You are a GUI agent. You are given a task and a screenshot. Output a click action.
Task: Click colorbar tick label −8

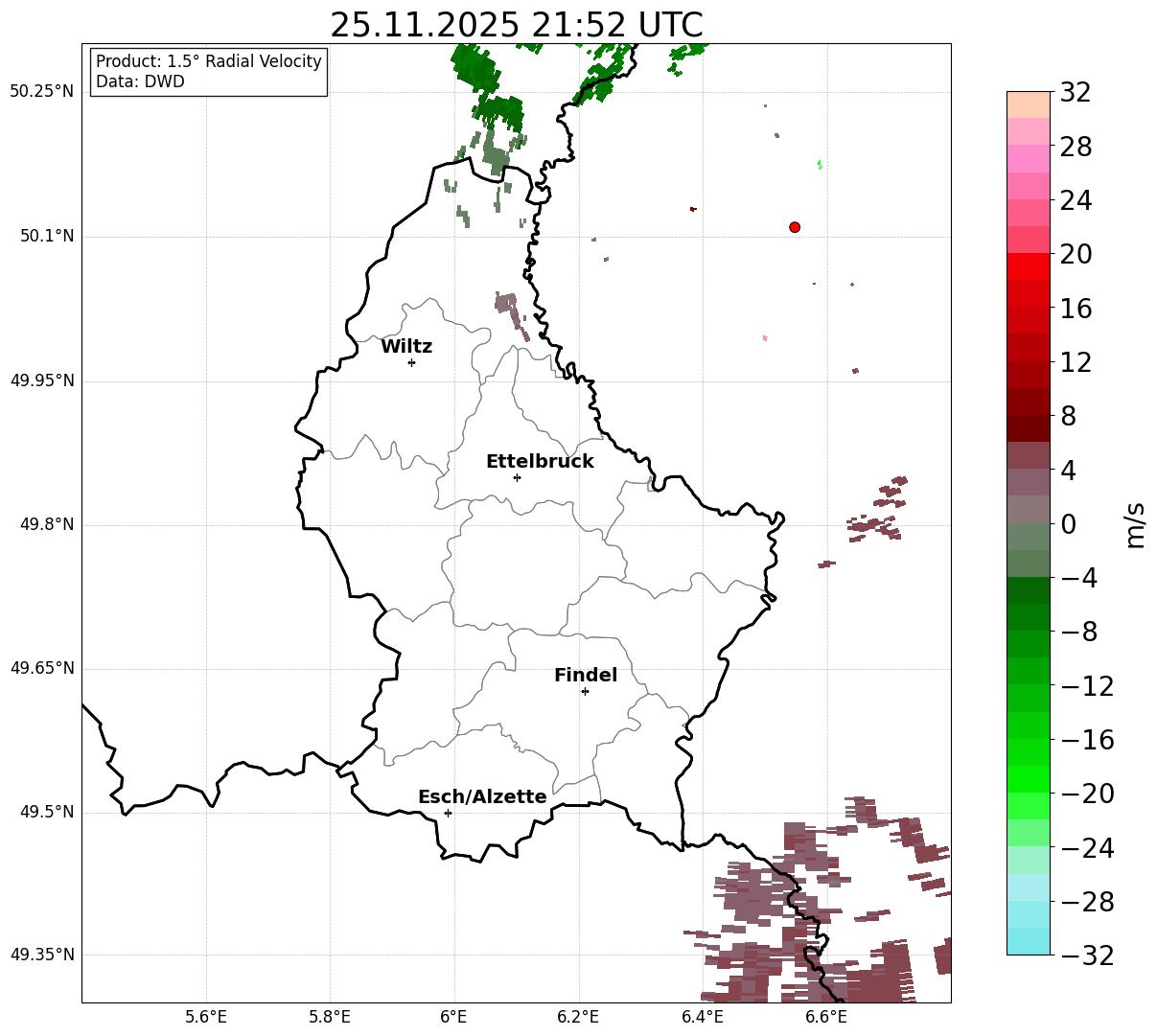(1078, 633)
